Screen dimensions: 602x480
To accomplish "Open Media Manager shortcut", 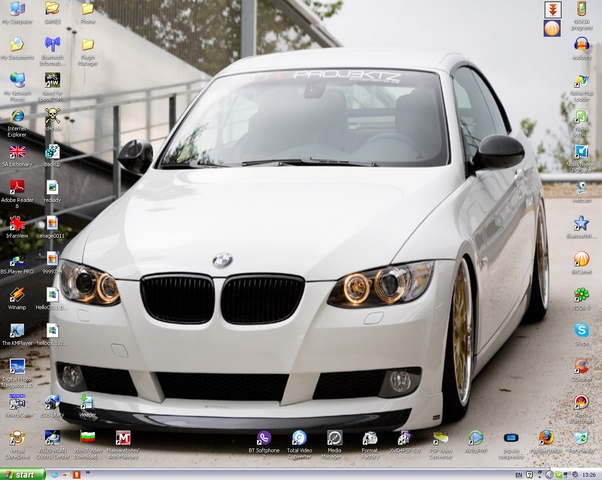I will tap(334, 444).
